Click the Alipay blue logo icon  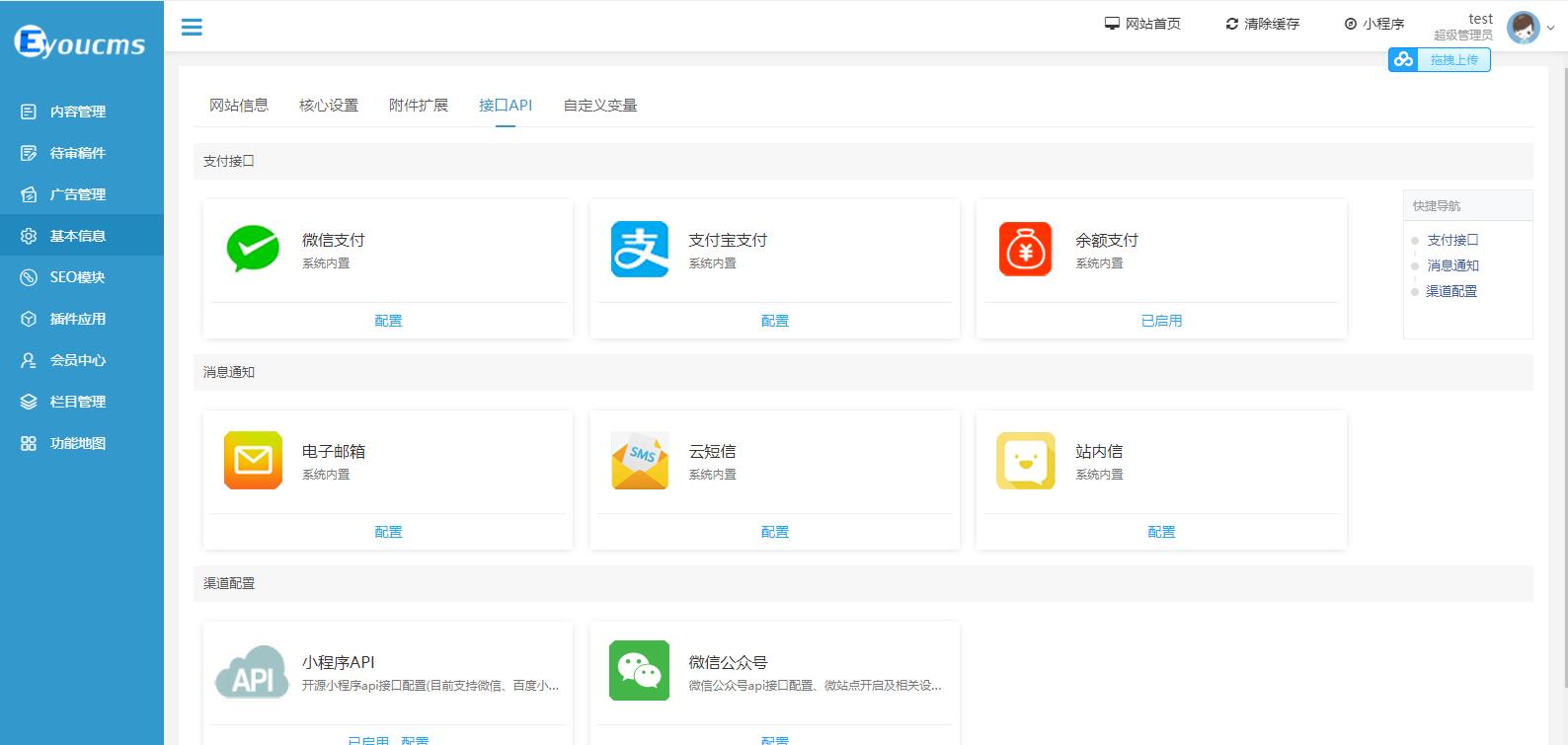point(640,249)
